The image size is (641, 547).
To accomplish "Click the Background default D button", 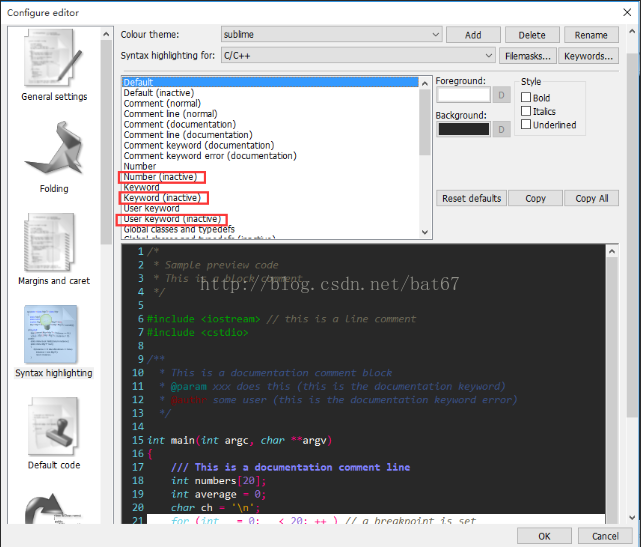I will click(501, 130).
